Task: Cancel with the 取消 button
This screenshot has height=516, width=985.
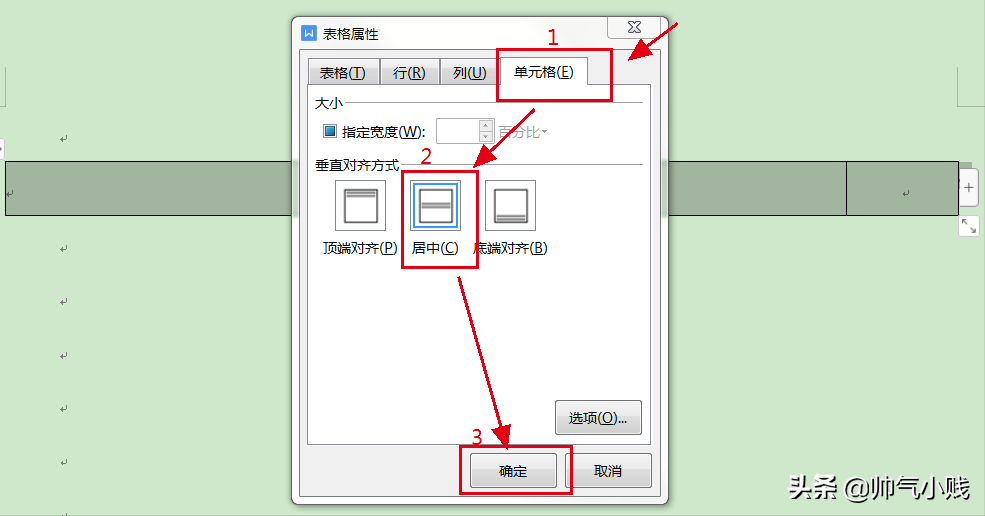Action: pos(608,471)
